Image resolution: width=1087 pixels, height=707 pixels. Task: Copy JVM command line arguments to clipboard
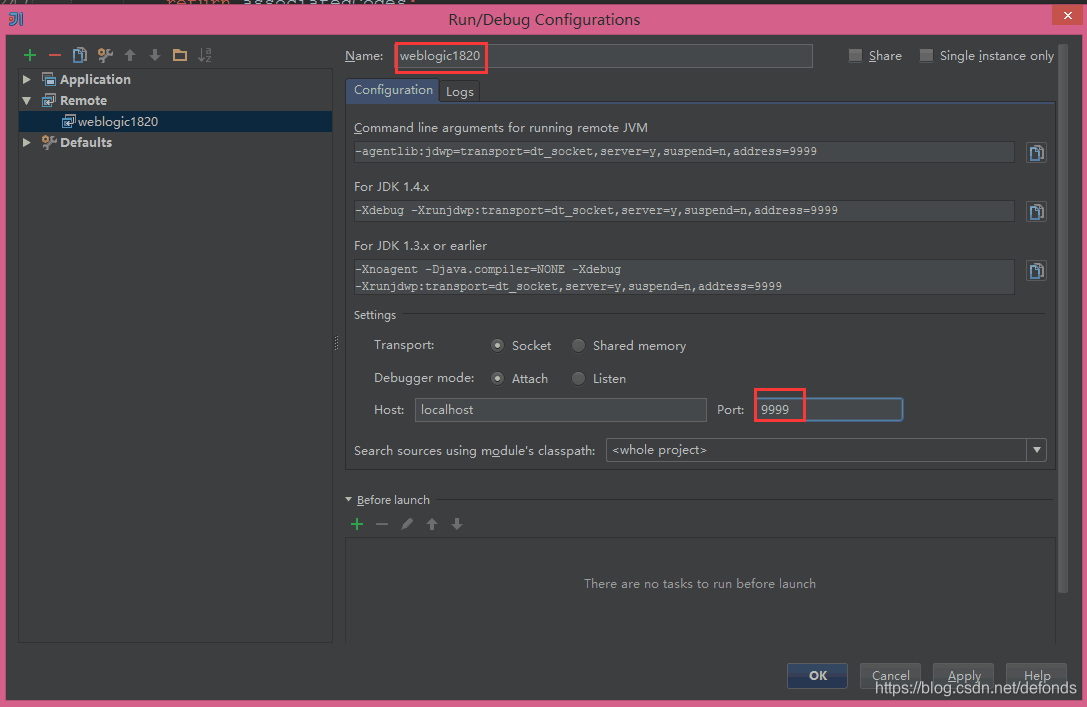[1036, 152]
